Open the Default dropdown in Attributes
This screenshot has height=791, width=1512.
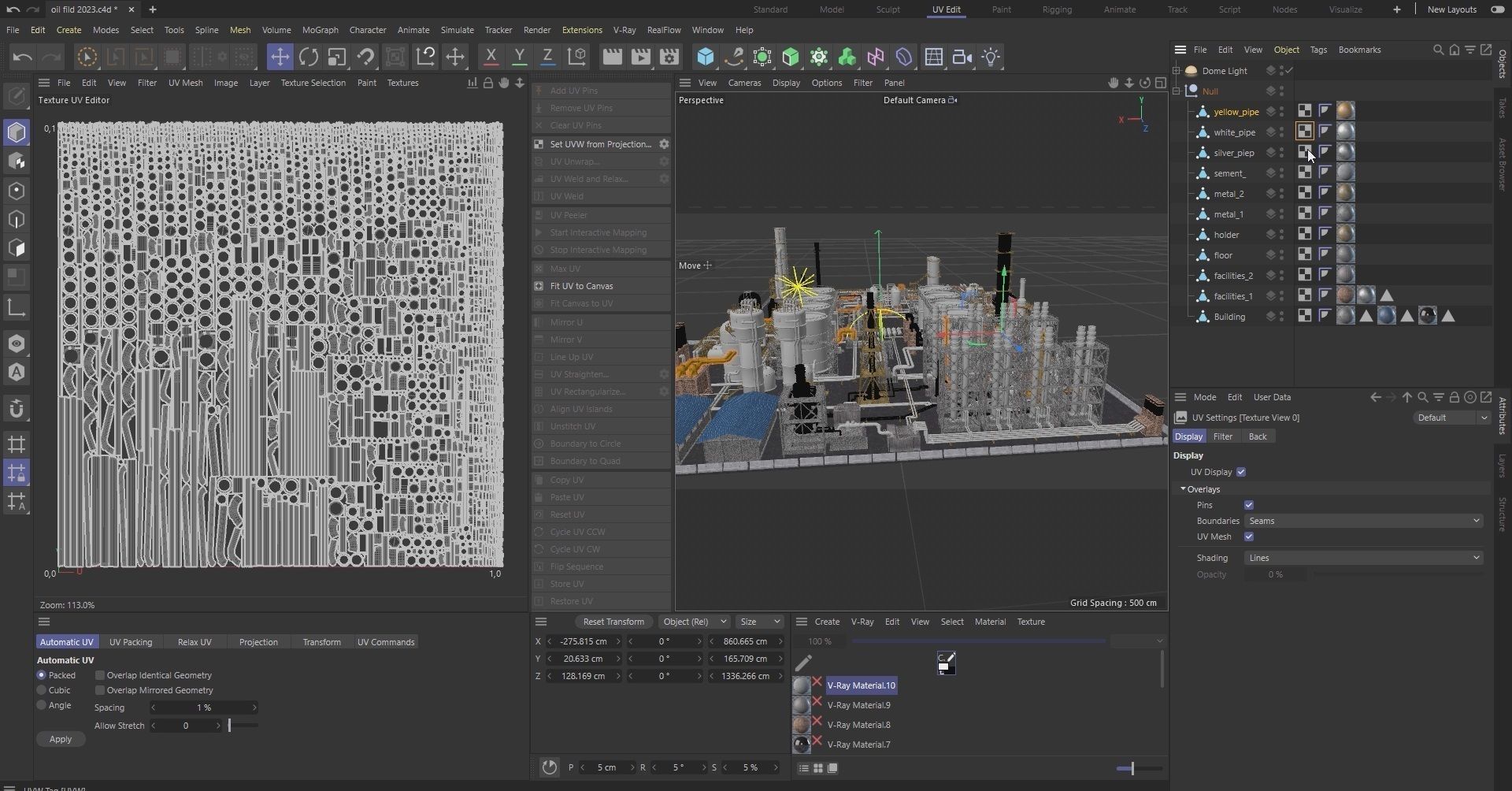(x=1451, y=418)
